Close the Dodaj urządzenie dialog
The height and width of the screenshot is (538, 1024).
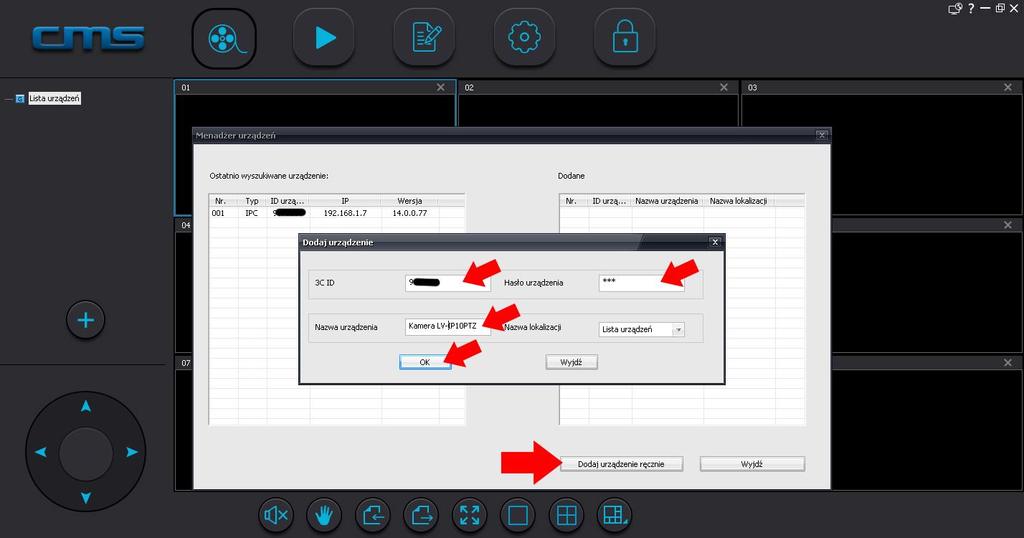[x=715, y=242]
